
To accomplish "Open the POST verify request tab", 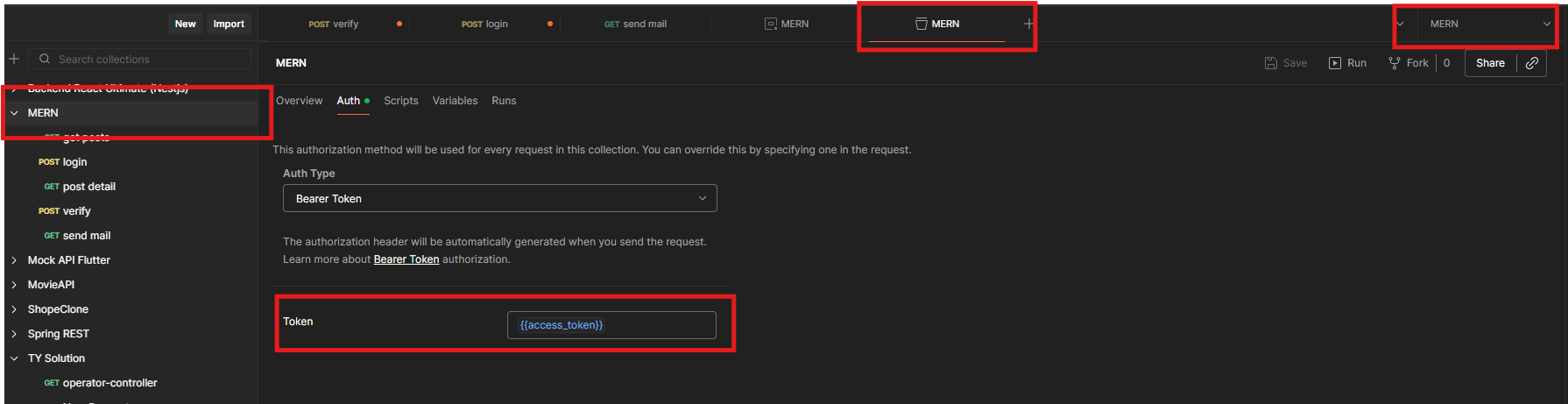I will (x=334, y=24).
